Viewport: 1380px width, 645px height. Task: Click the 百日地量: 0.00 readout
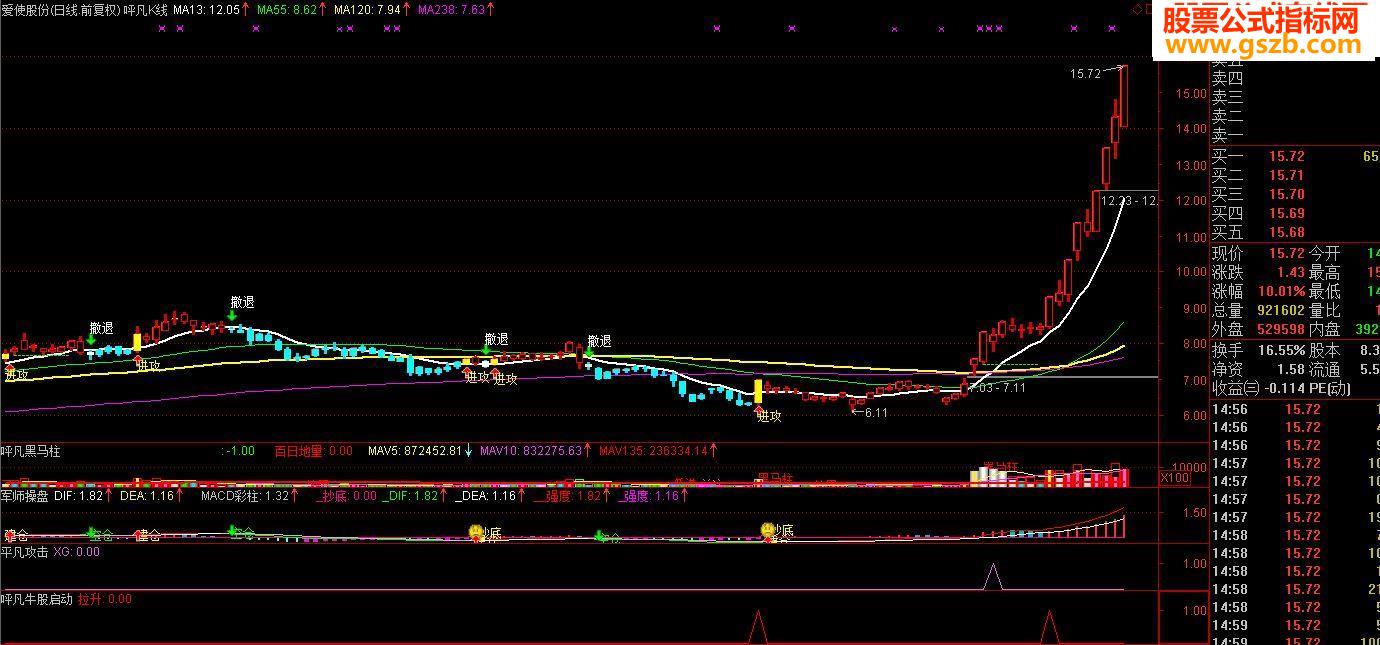[x=313, y=451]
